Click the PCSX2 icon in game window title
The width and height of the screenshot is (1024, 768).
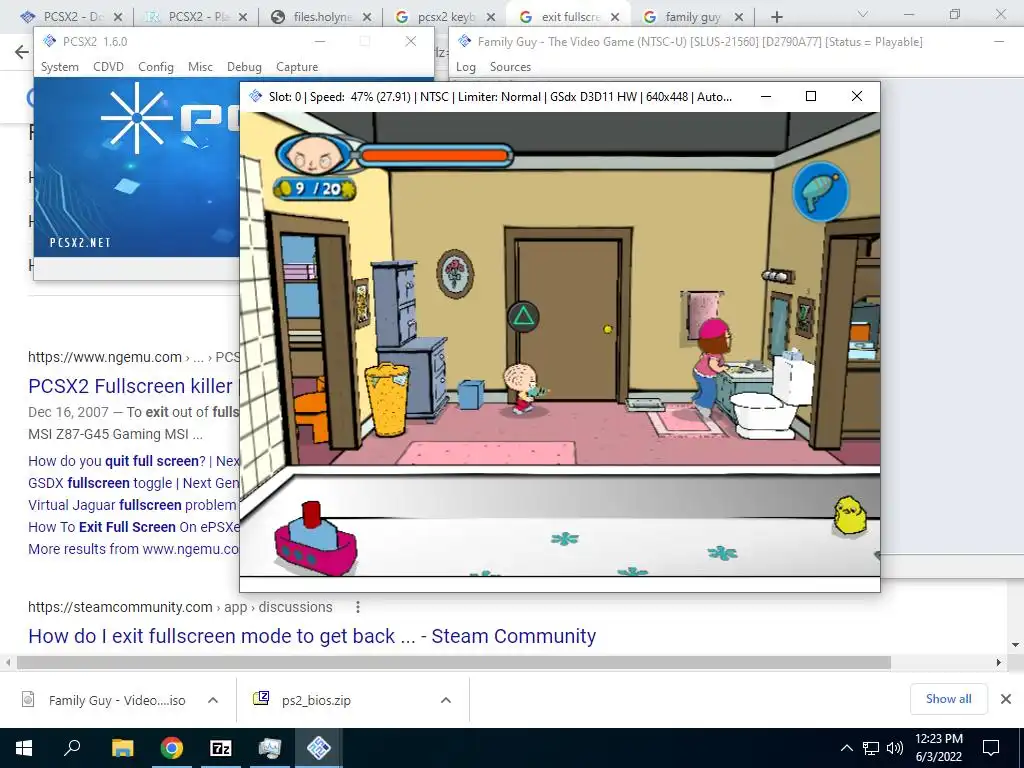coord(256,97)
